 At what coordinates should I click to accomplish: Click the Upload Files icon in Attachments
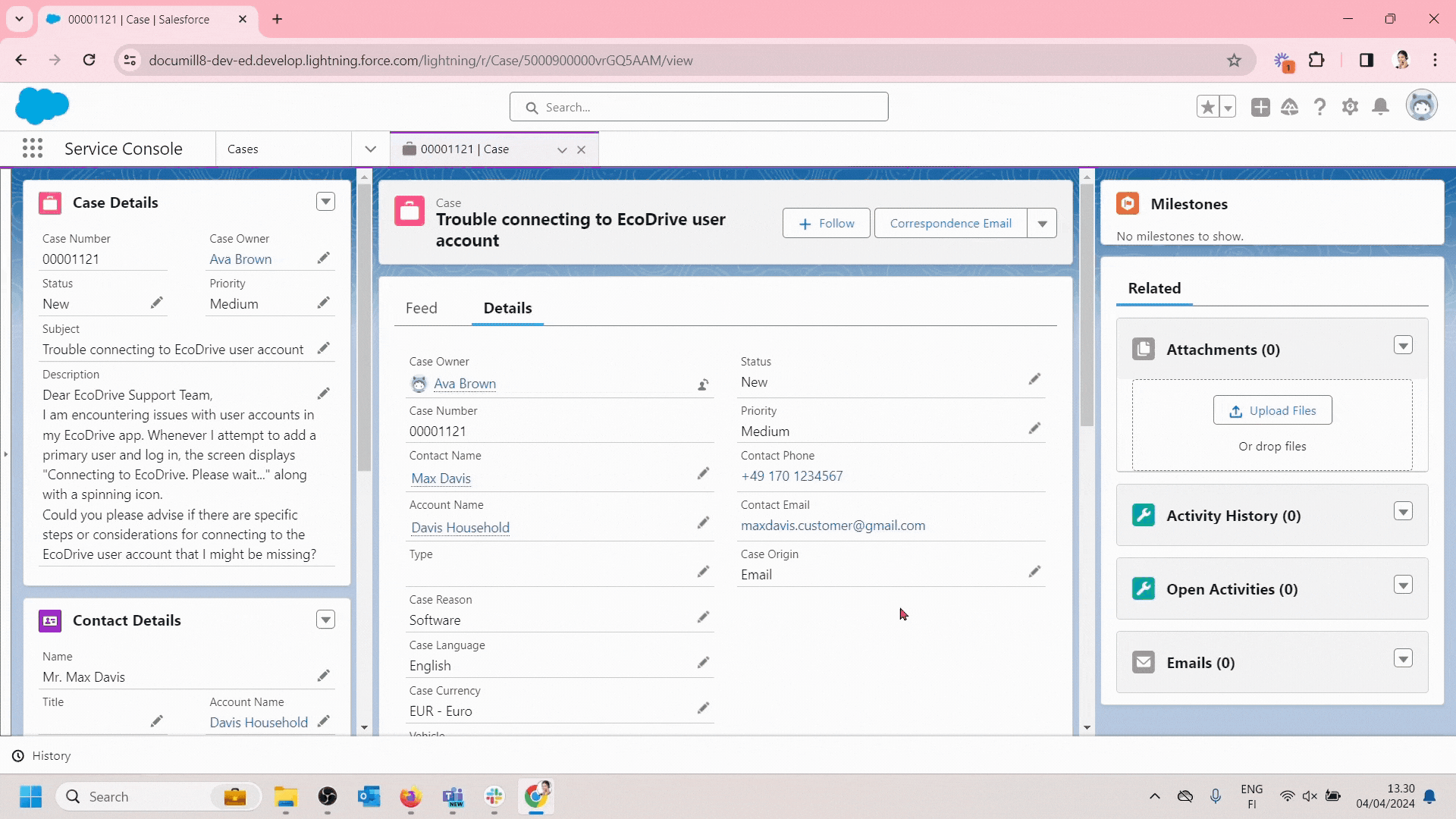[1237, 411]
